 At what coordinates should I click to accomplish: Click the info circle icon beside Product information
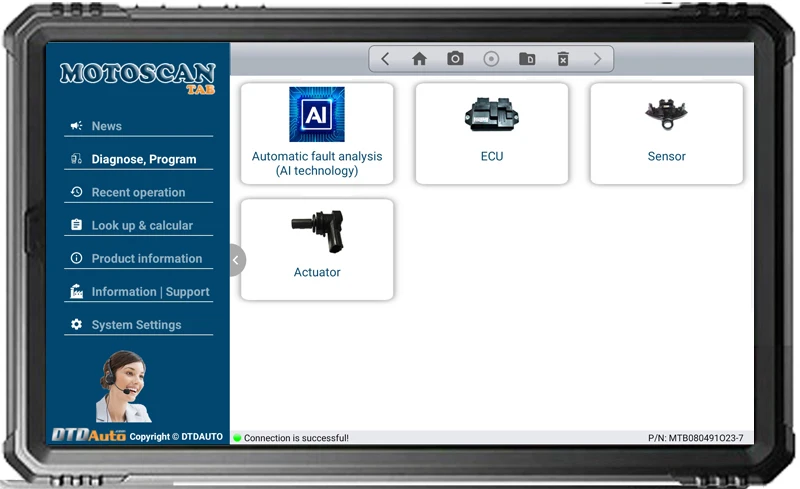[x=77, y=258]
